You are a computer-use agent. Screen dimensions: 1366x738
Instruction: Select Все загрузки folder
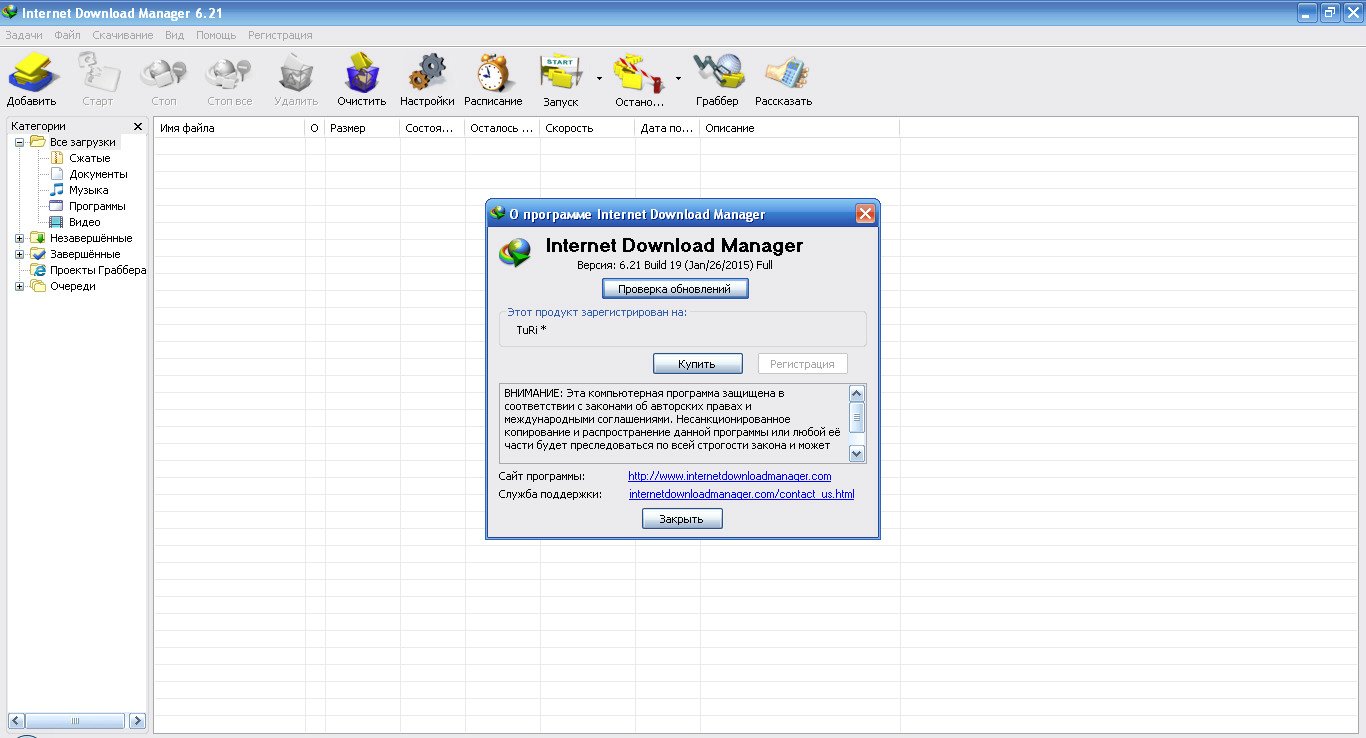(83, 142)
